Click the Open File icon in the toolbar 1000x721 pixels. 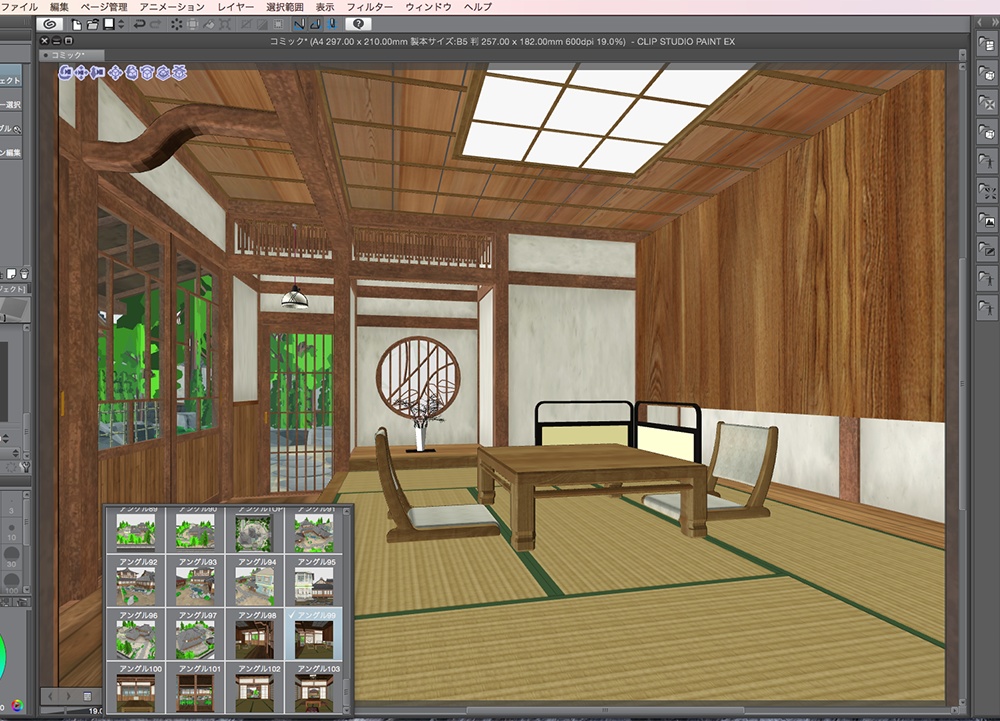[x=92, y=22]
